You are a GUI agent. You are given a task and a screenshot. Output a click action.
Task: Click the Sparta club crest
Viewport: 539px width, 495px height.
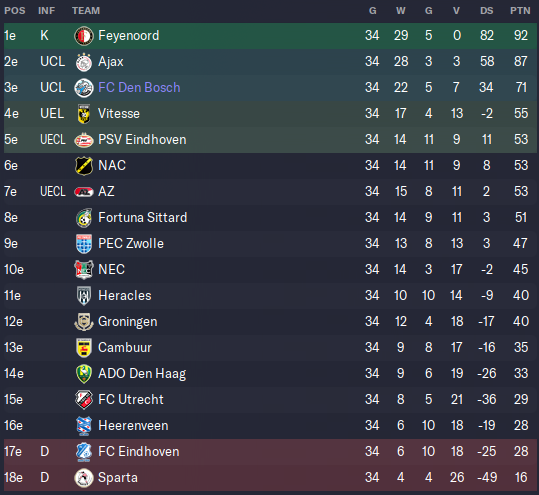tap(84, 478)
